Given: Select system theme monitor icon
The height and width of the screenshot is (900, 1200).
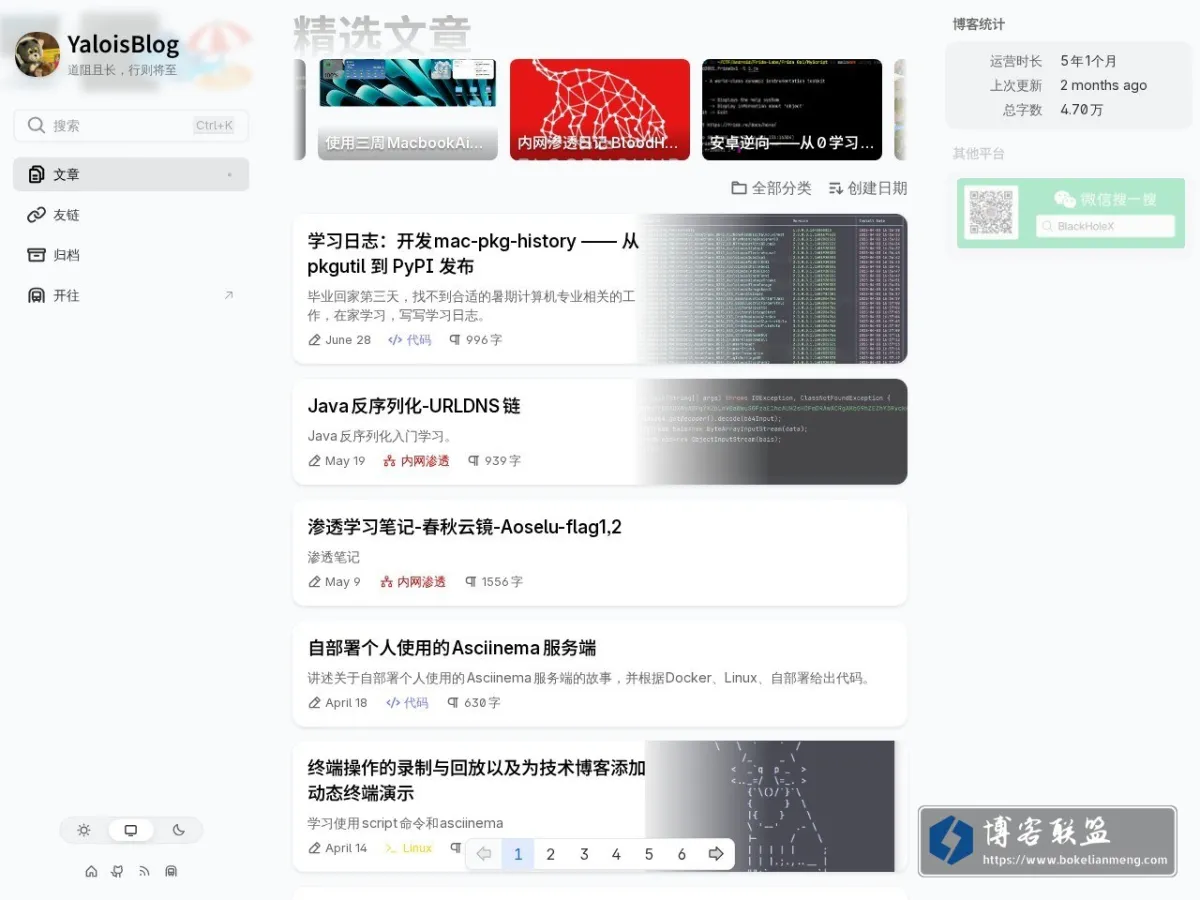Looking at the screenshot, I should [x=131, y=830].
